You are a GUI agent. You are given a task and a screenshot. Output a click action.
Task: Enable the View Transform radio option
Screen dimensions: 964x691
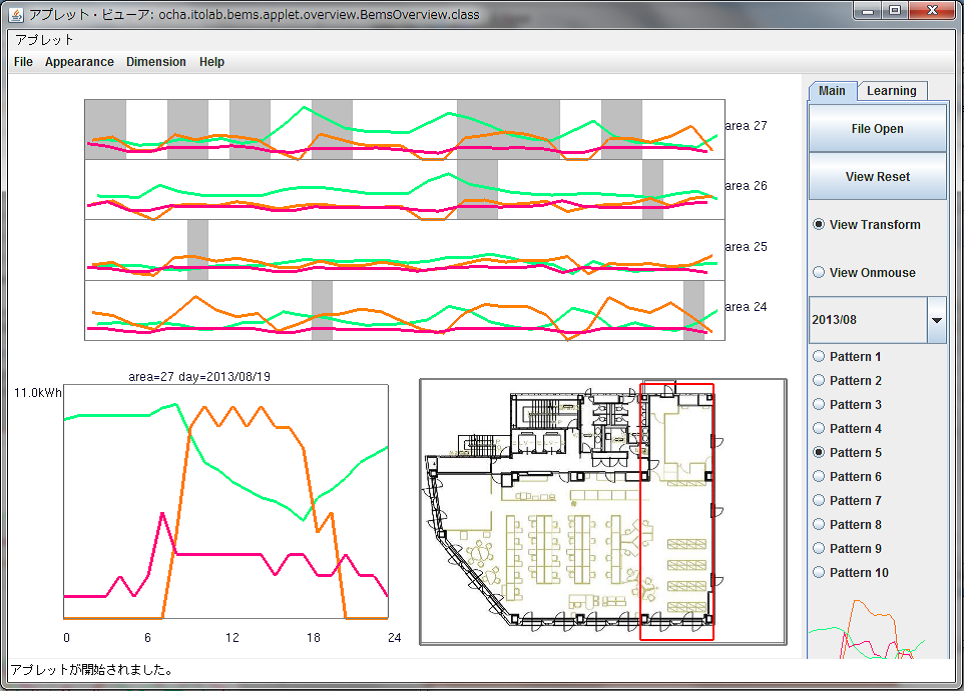pyautogui.click(x=820, y=225)
